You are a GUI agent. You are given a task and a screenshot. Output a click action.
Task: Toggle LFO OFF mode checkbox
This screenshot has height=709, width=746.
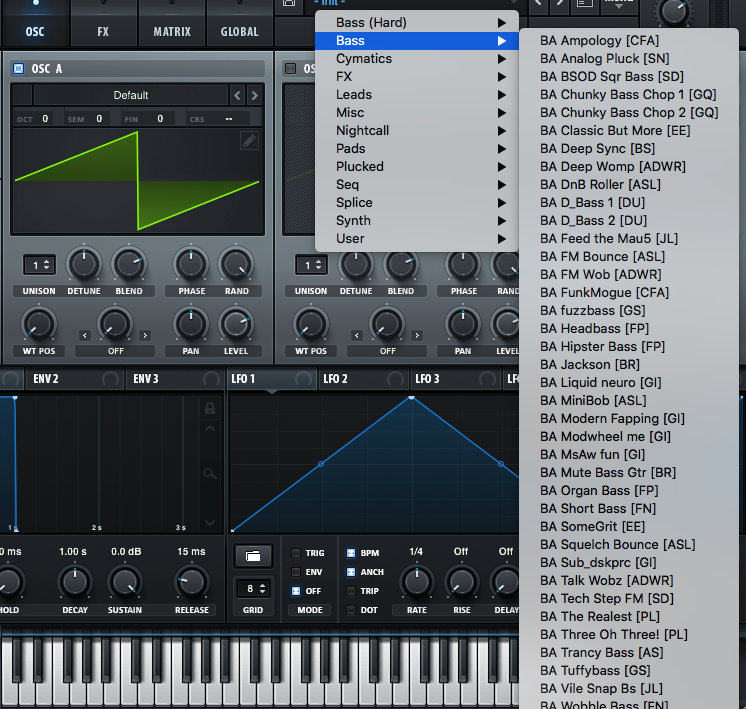point(296,591)
